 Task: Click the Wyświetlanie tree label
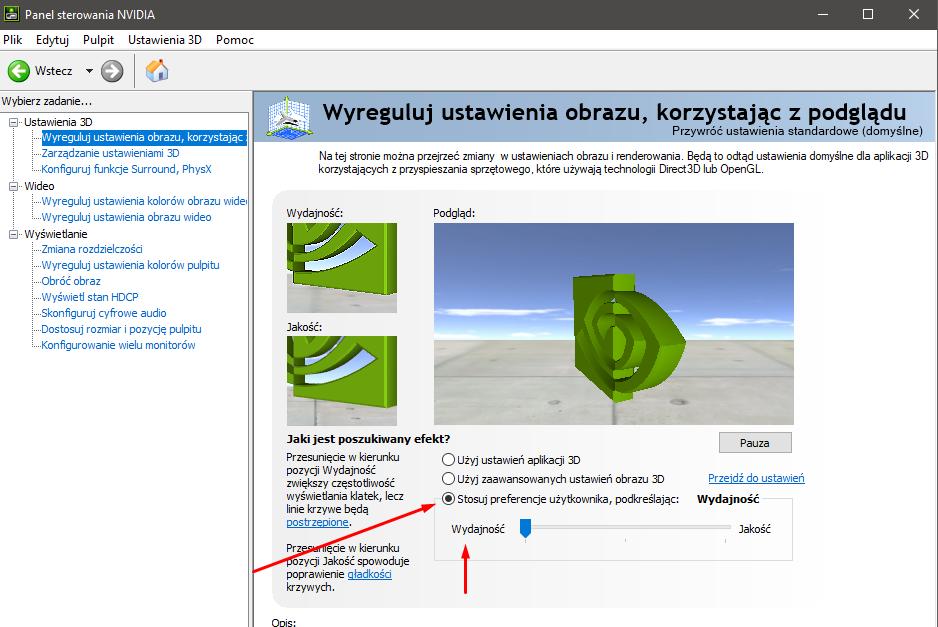point(56,234)
